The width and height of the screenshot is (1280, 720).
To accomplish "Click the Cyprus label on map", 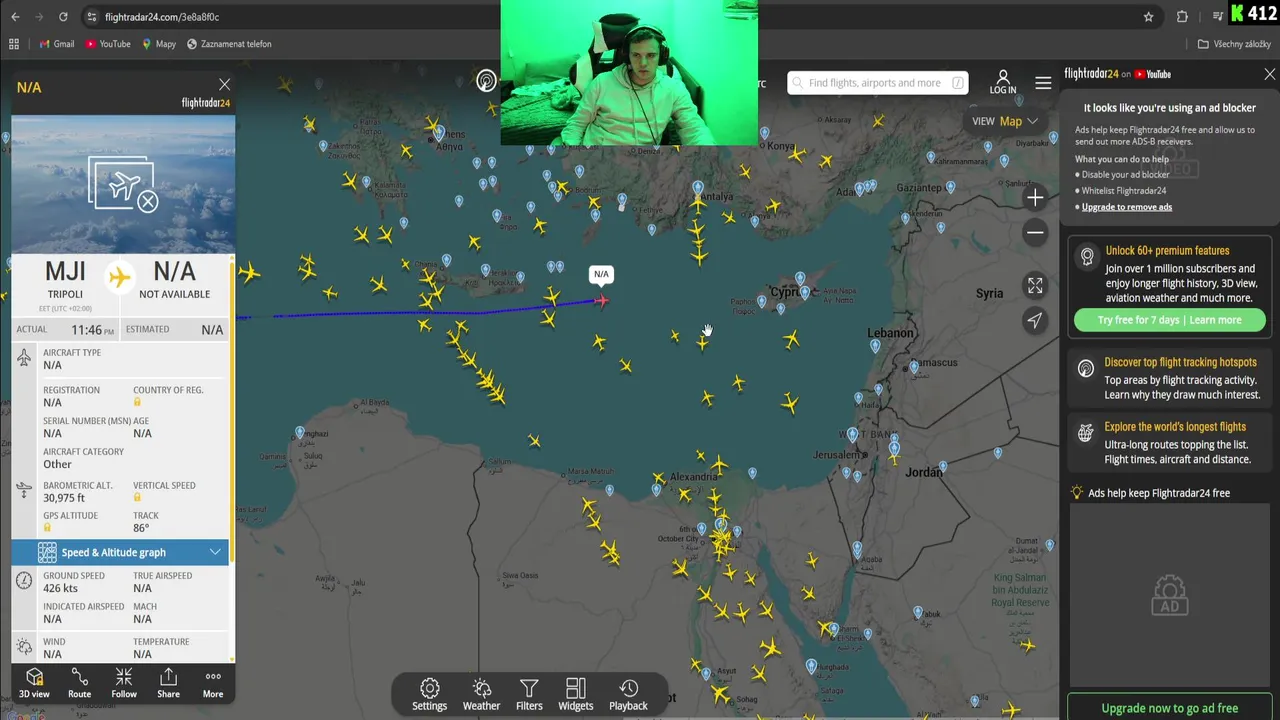I will [x=785, y=292].
